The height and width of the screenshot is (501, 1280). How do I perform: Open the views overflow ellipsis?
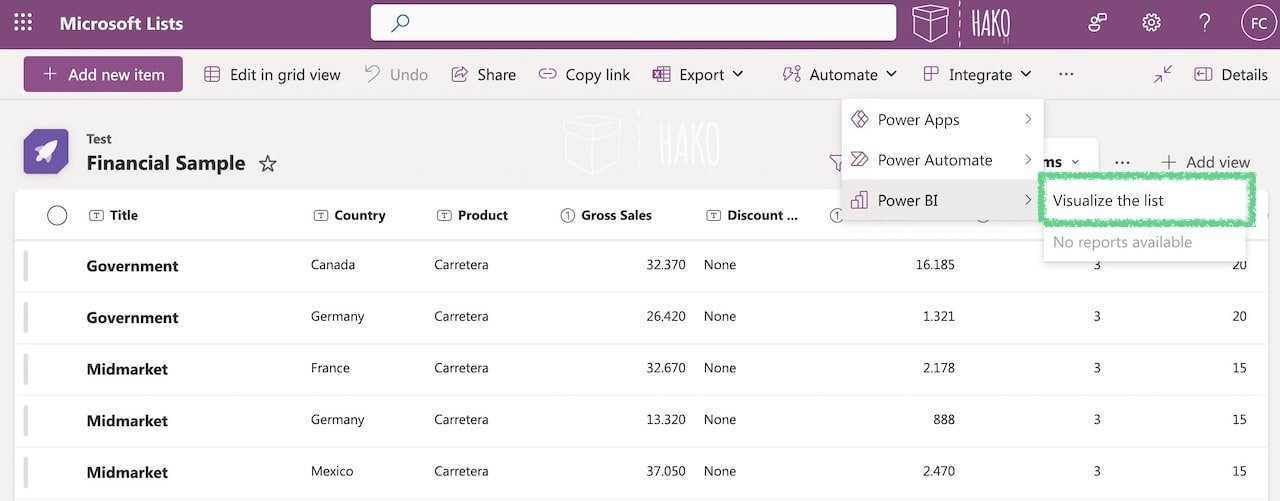[x=1122, y=162]
